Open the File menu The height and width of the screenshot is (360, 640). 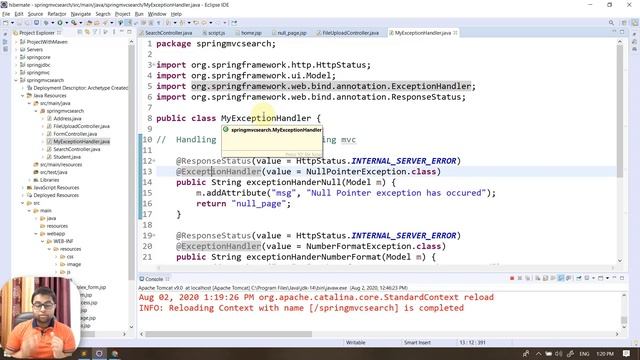pos(6,14)
